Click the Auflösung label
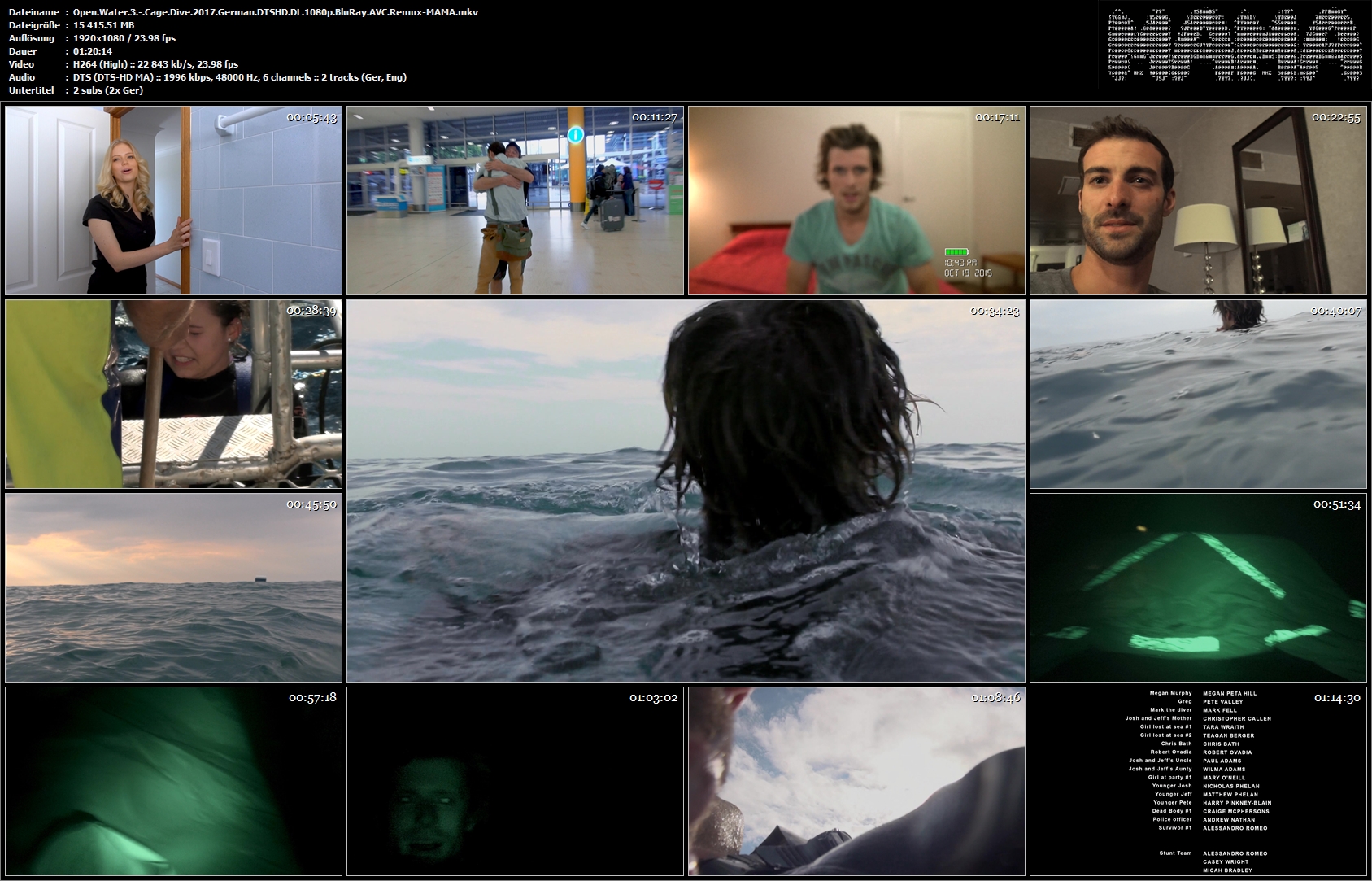The height and width of the screenshot is (881, 1372). pyautogui.click(x=32, y=38)
